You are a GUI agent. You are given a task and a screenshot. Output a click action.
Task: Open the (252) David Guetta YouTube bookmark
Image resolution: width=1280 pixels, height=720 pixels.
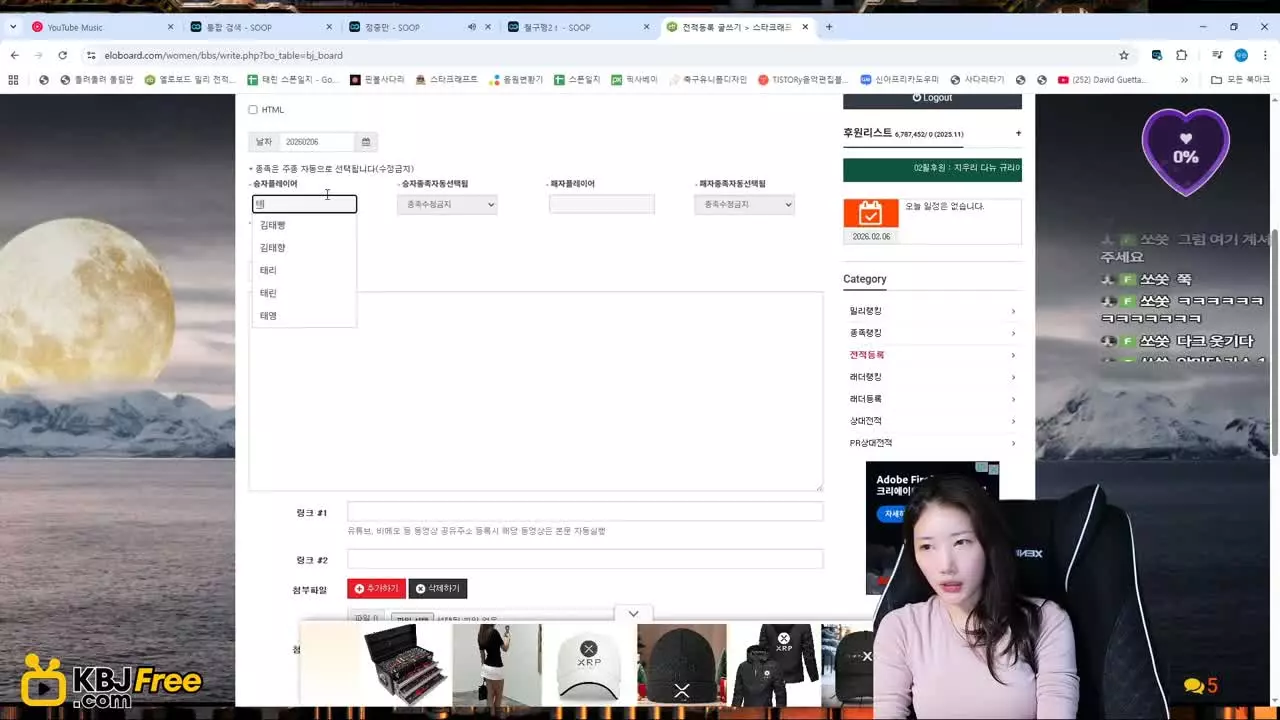tap(1103, 80)
